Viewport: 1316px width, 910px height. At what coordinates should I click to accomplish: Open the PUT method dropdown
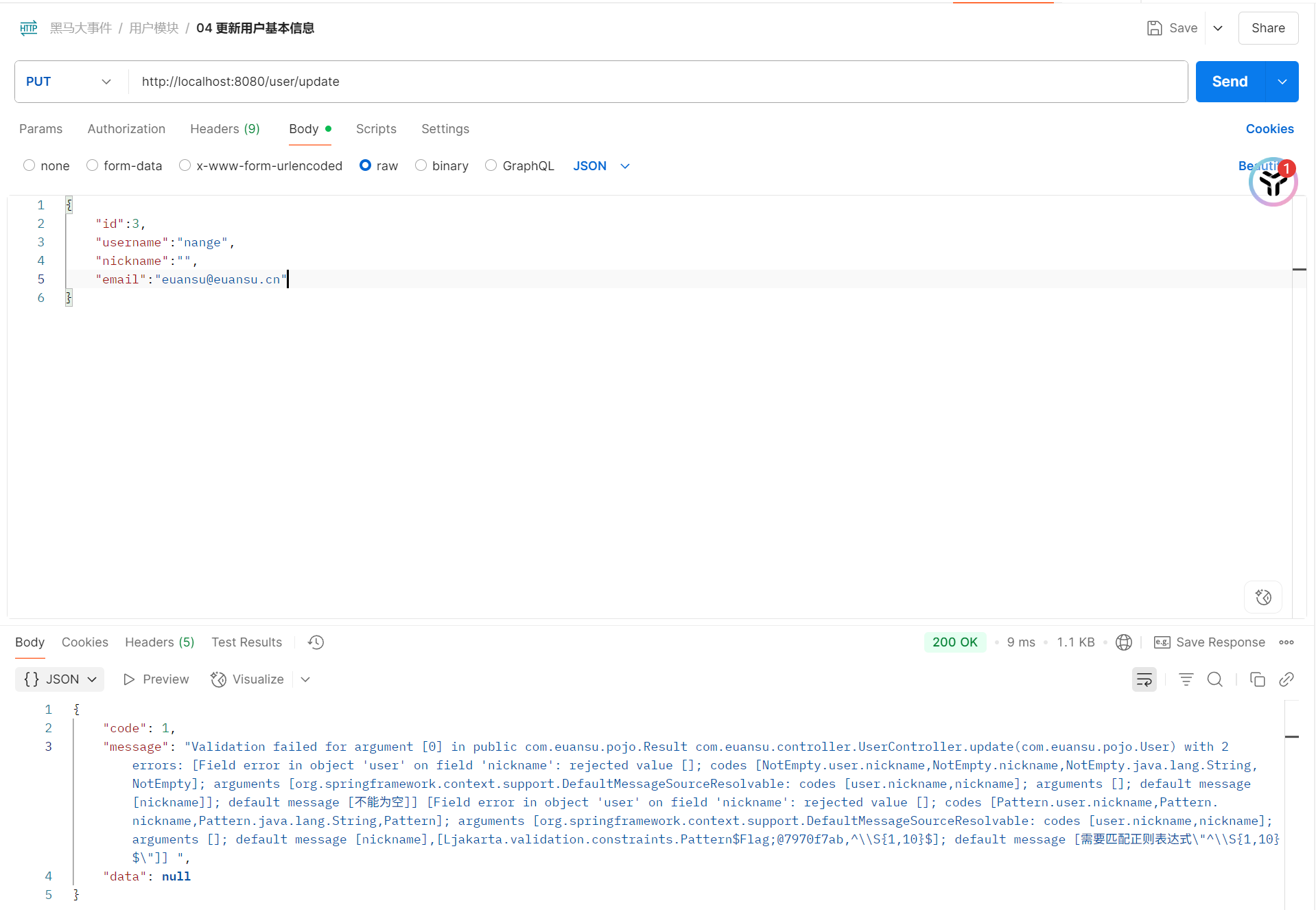pyautogui.click(x=69, y=82)
